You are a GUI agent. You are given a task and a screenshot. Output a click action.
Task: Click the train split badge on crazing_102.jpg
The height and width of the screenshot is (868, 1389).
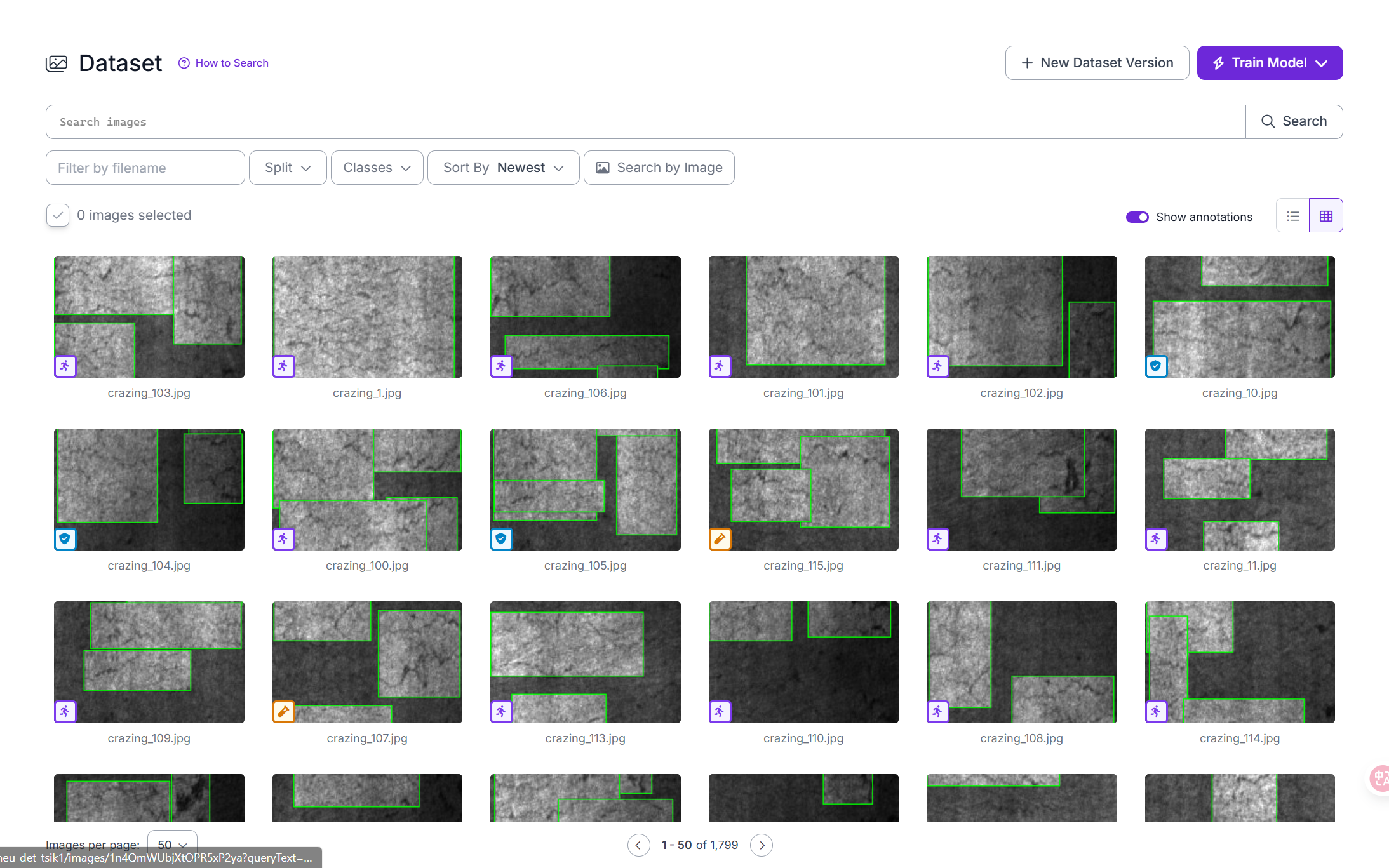coord(937,366)
